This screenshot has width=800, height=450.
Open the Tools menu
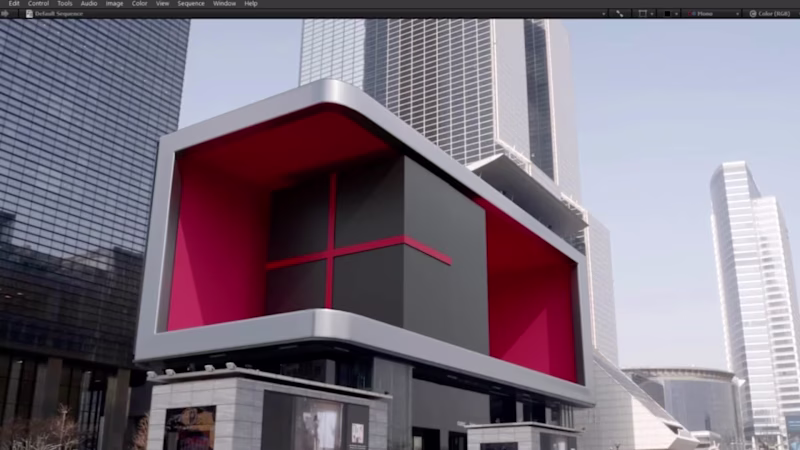click(x=65, y=4)
